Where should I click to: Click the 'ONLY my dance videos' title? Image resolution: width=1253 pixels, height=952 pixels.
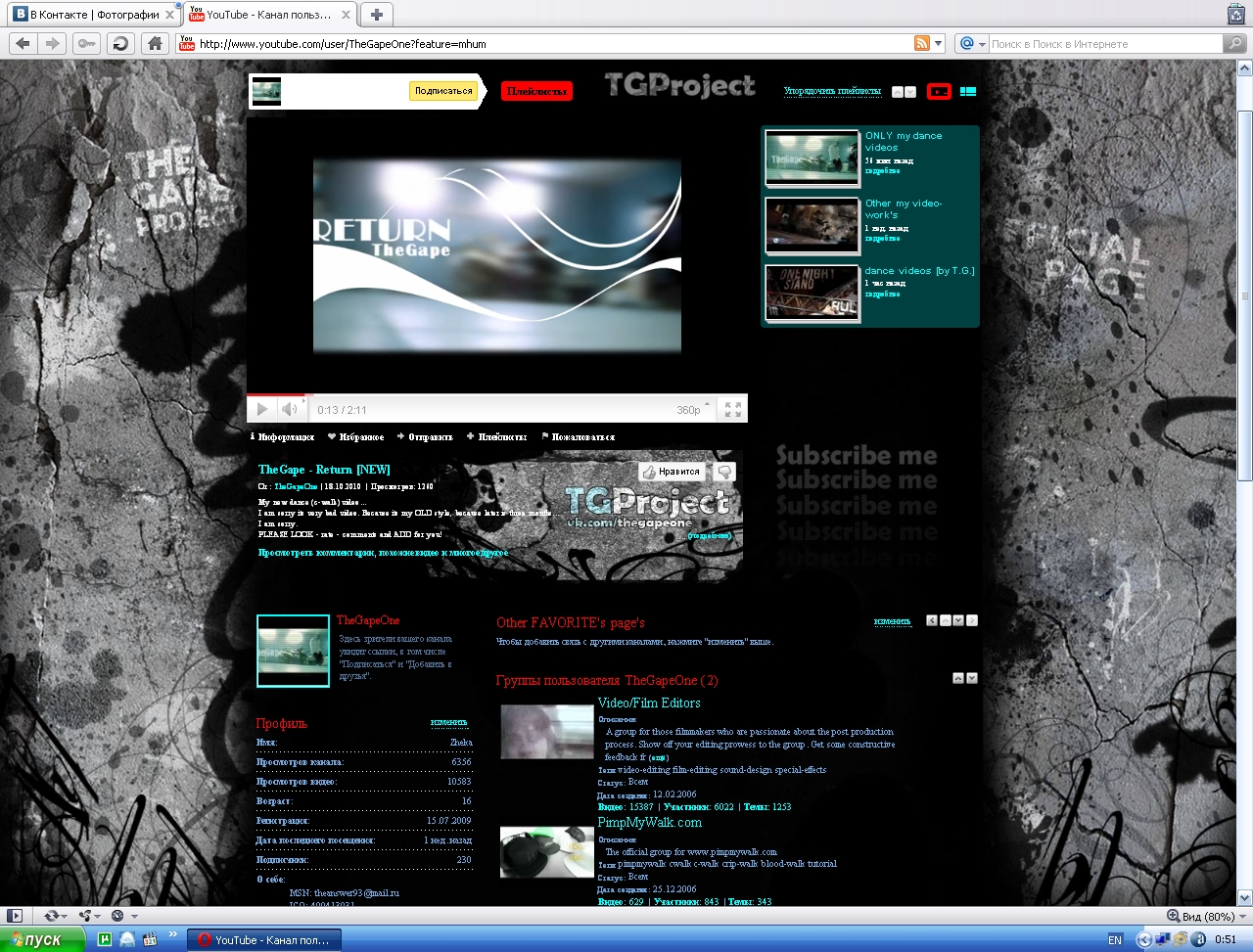point(904,142)
